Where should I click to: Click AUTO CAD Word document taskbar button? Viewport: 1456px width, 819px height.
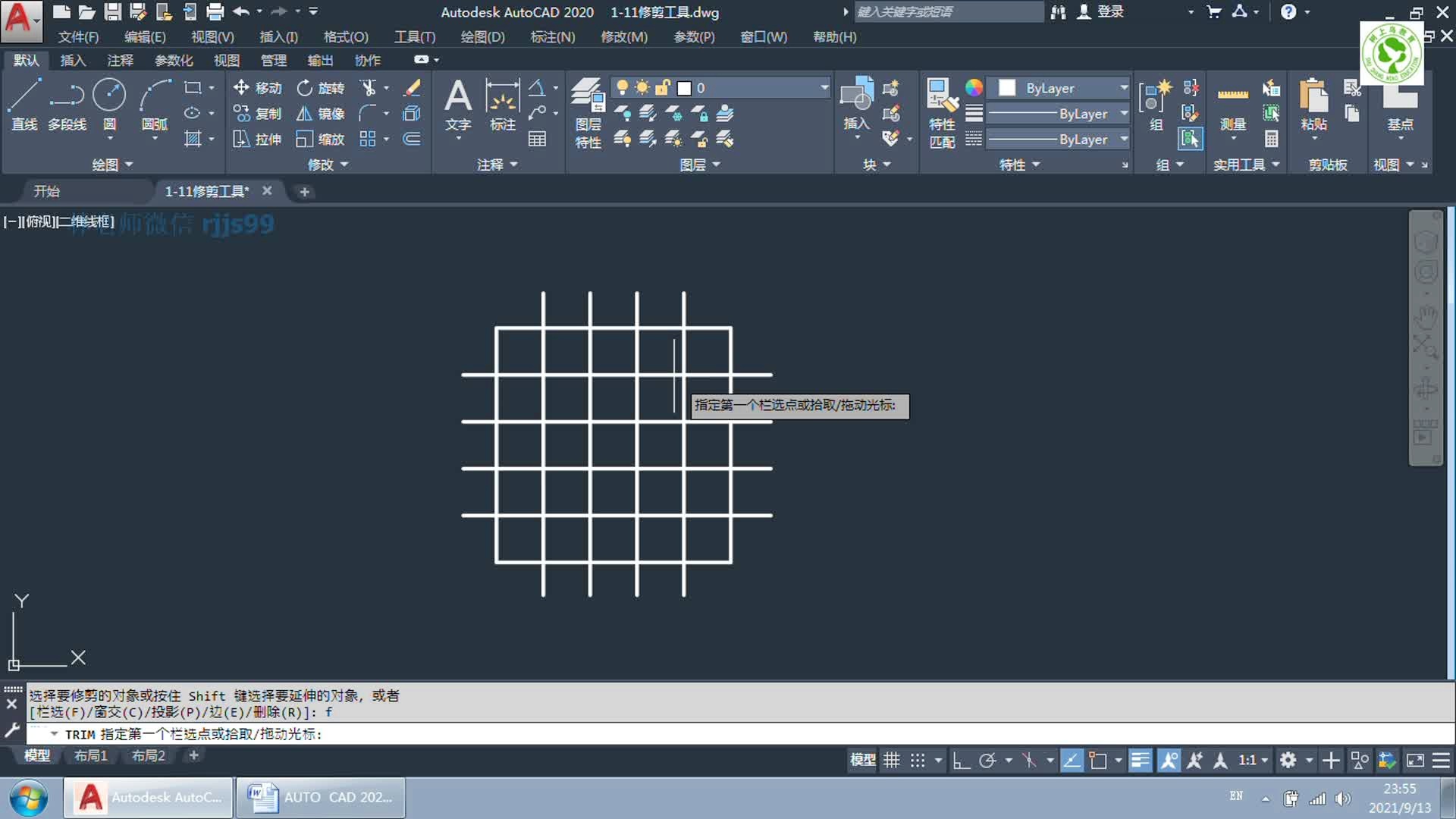[320, 797]
